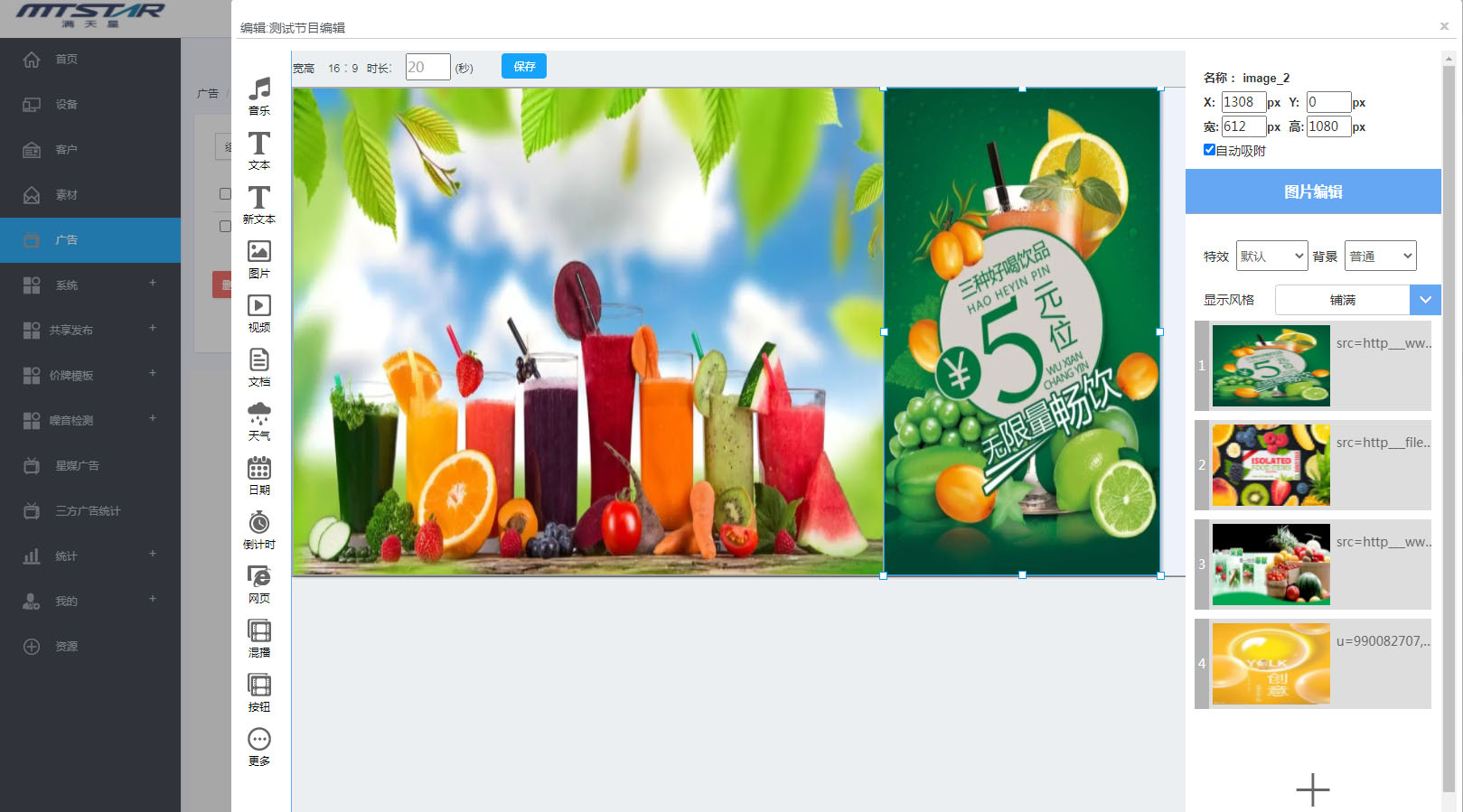Image resolution: width=1463 pixels, height=812 pixels.
Task: Click the 宽 width input field
Action: (x=1243, y=126)
